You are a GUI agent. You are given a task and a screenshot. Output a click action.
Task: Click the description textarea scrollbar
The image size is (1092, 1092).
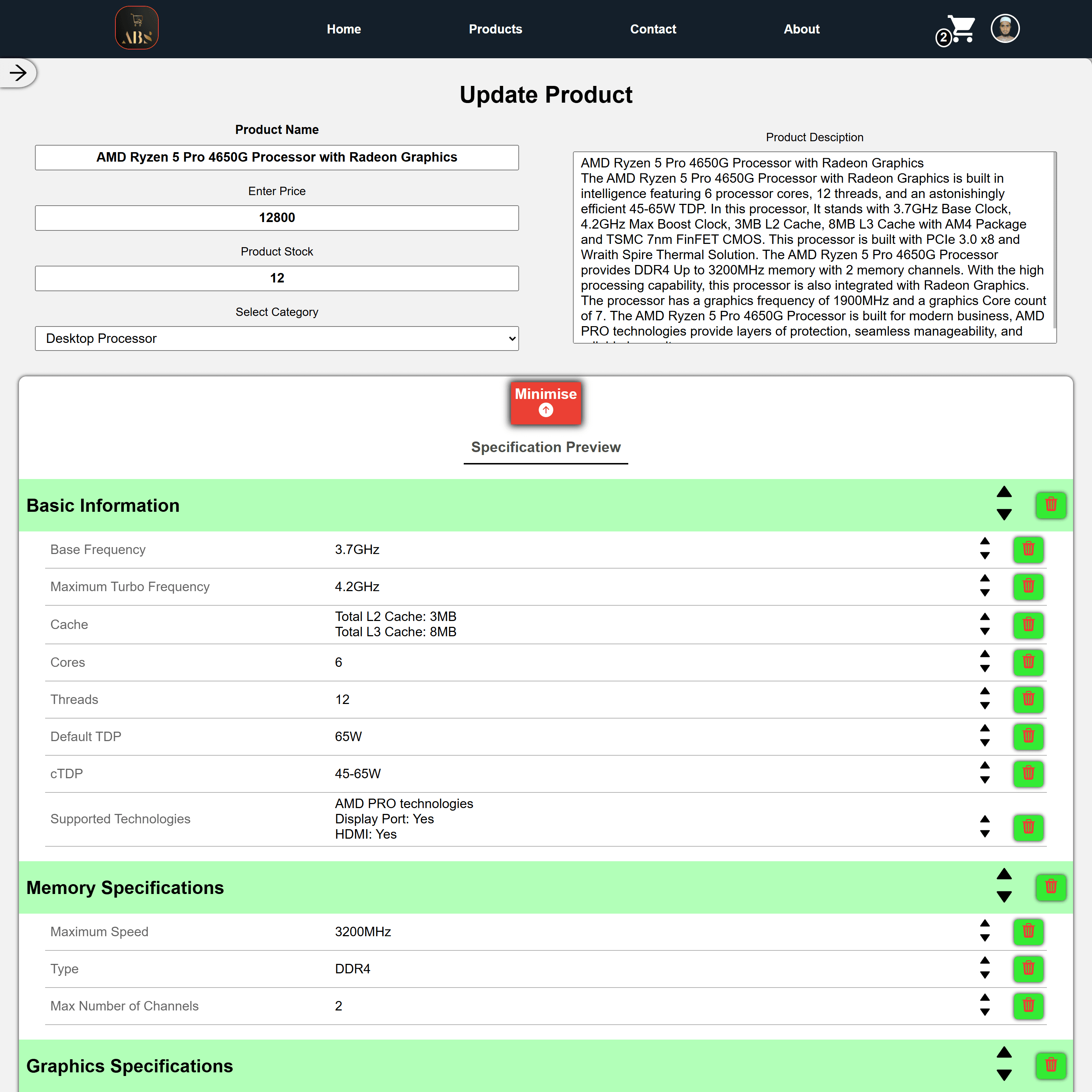pos(1054,240)
